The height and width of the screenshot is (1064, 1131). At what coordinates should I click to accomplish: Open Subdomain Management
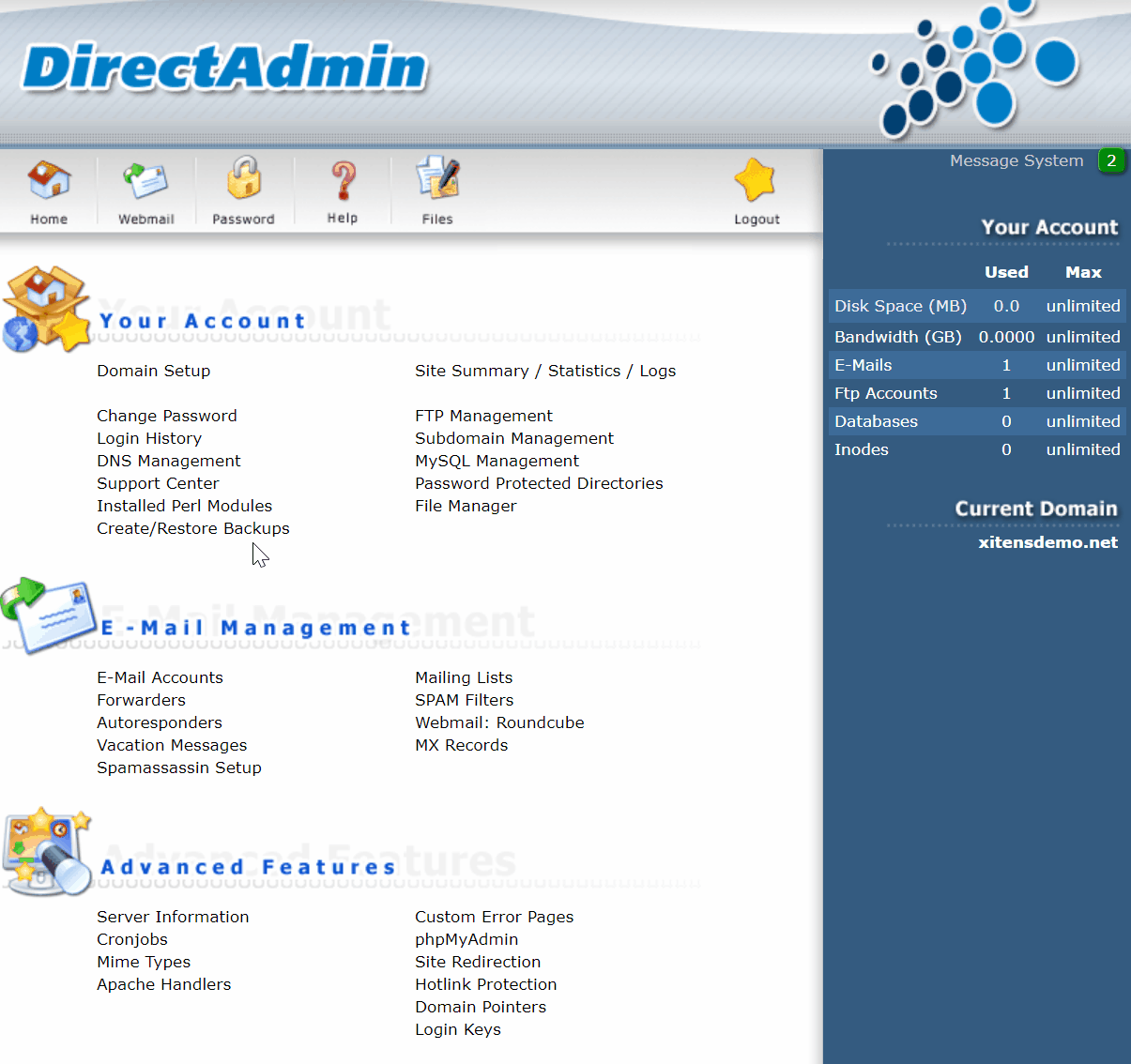click(514, 438)
